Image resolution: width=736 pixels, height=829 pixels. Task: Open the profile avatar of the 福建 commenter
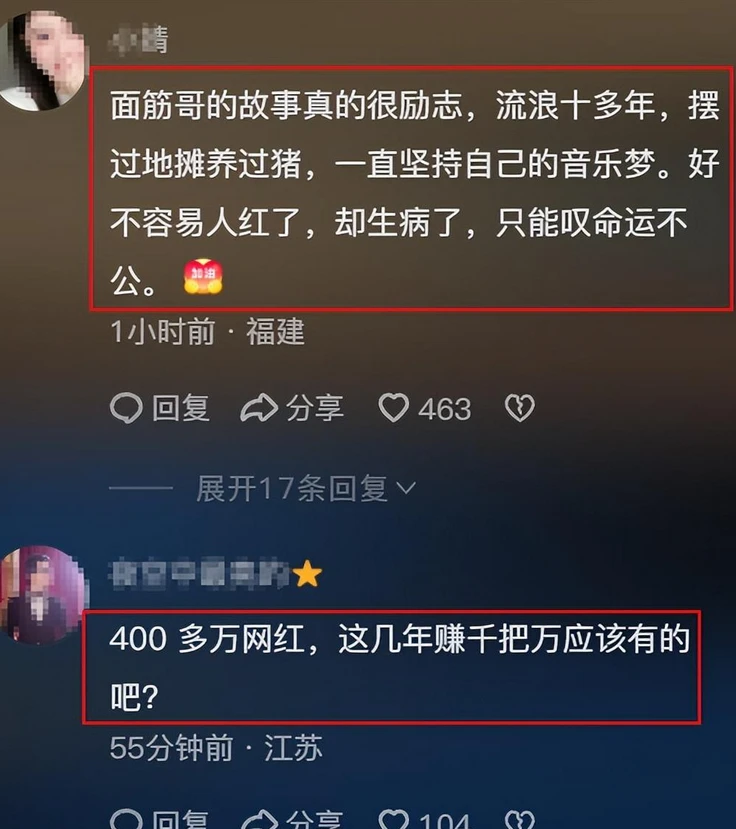42,61
